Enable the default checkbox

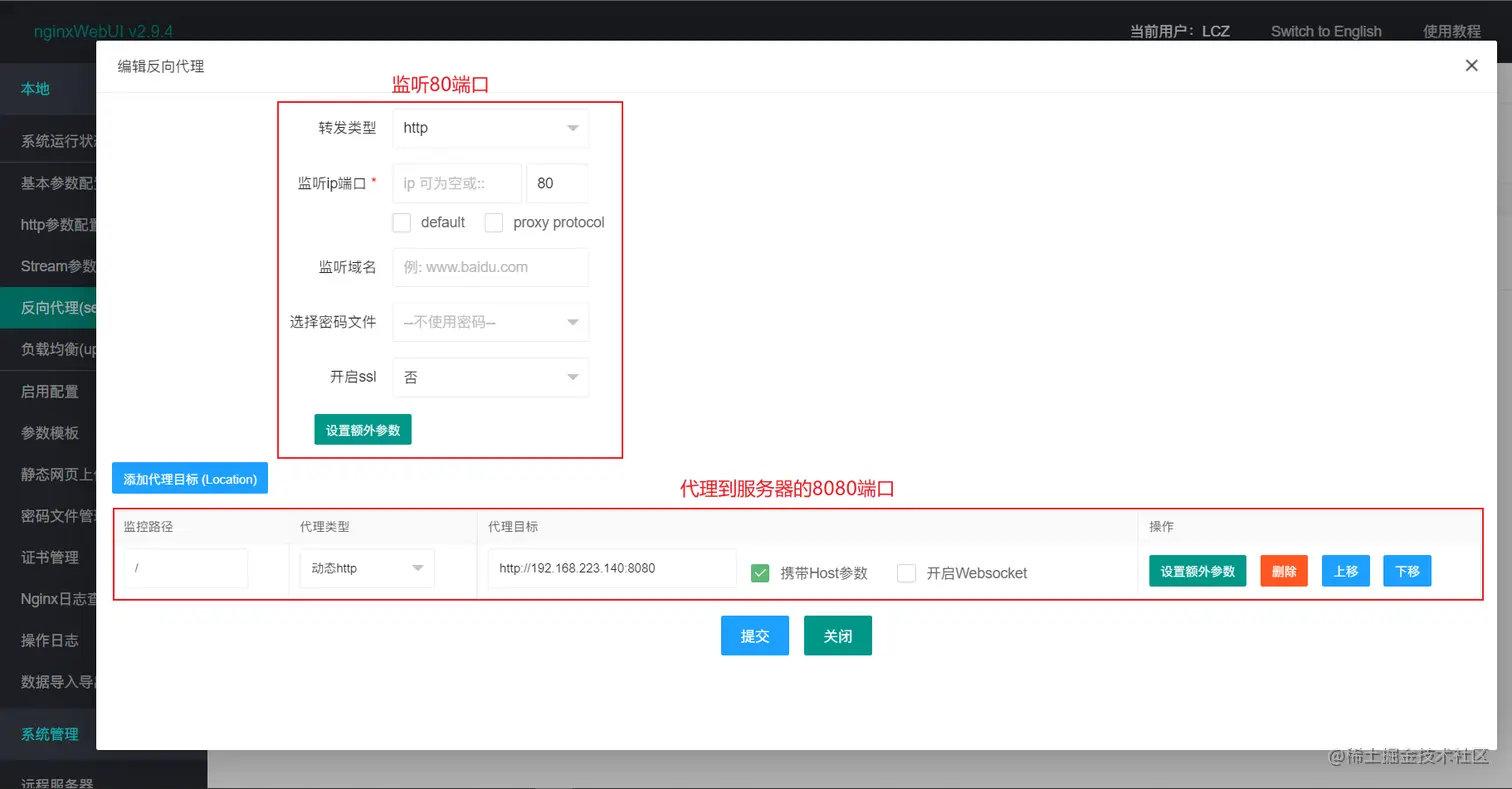(402, 223)
